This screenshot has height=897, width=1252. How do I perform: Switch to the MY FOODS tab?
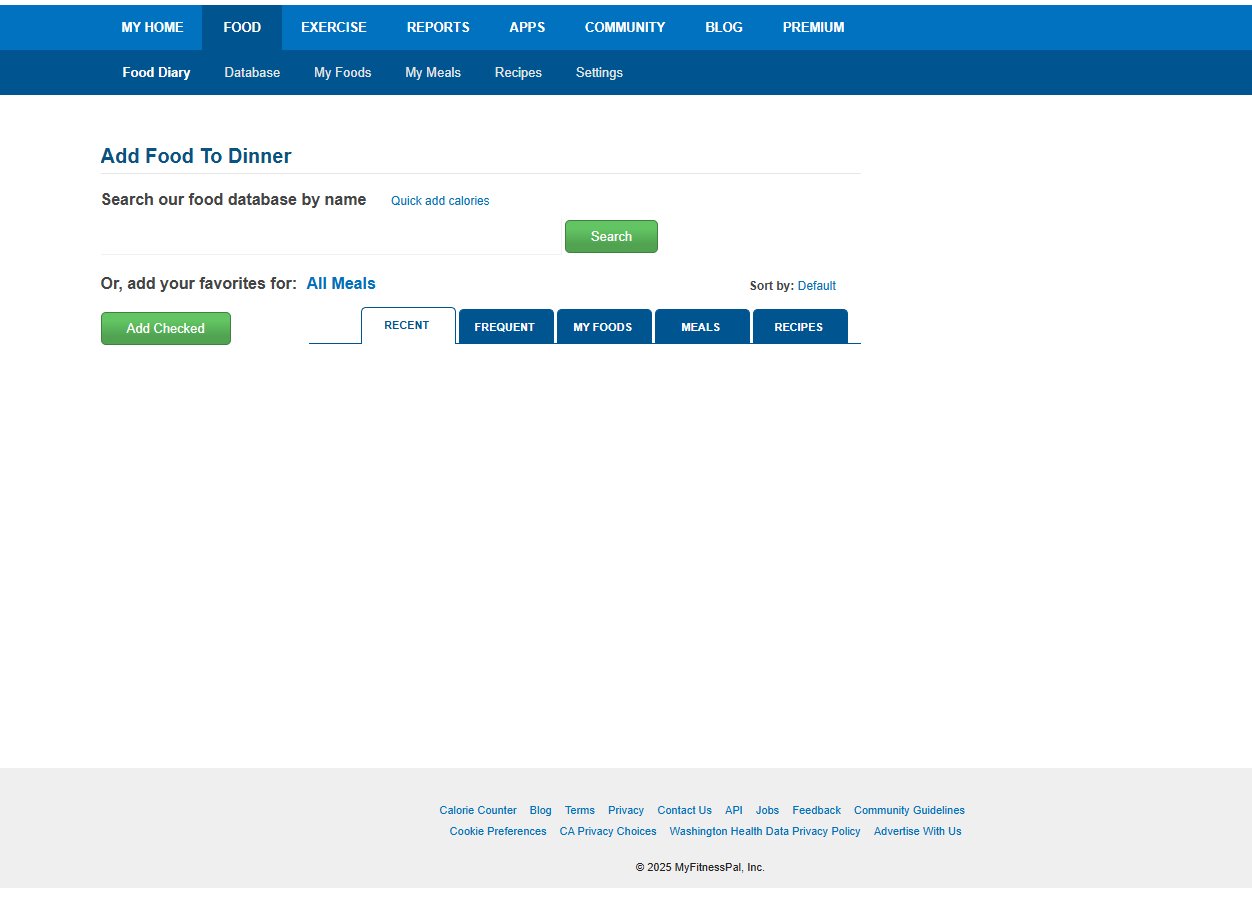click(x=603, y=327)
